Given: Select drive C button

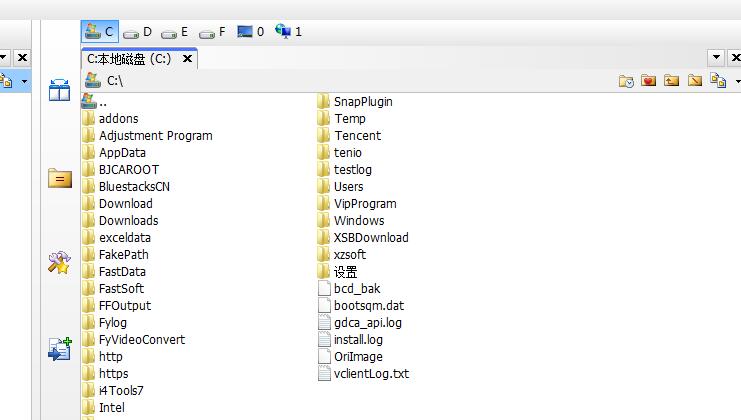Looking at the screenshot, I should (100, 32).
